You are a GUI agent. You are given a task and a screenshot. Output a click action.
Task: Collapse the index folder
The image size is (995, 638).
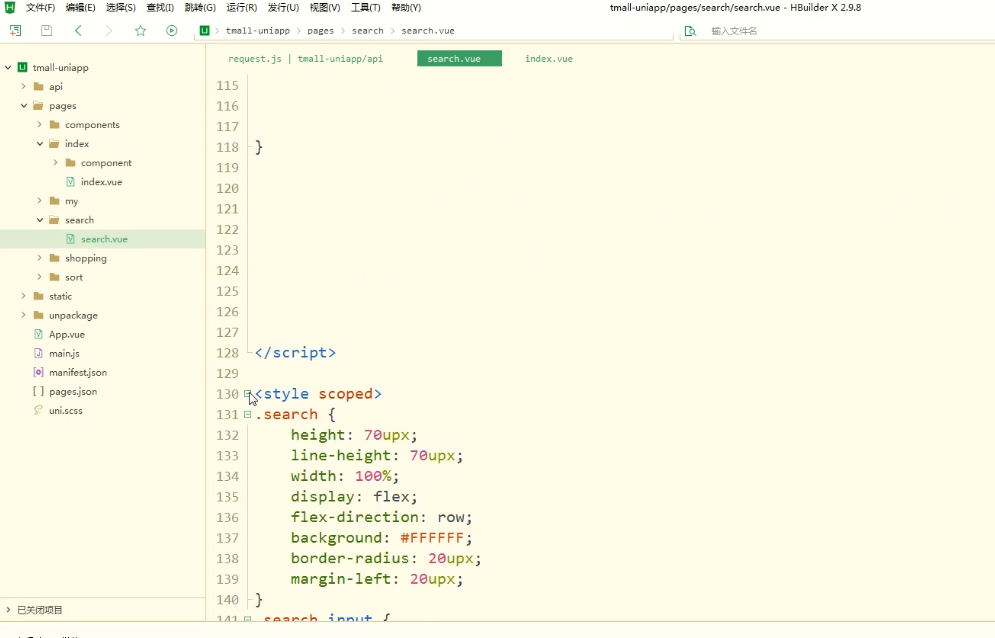[x=39, y=143]
